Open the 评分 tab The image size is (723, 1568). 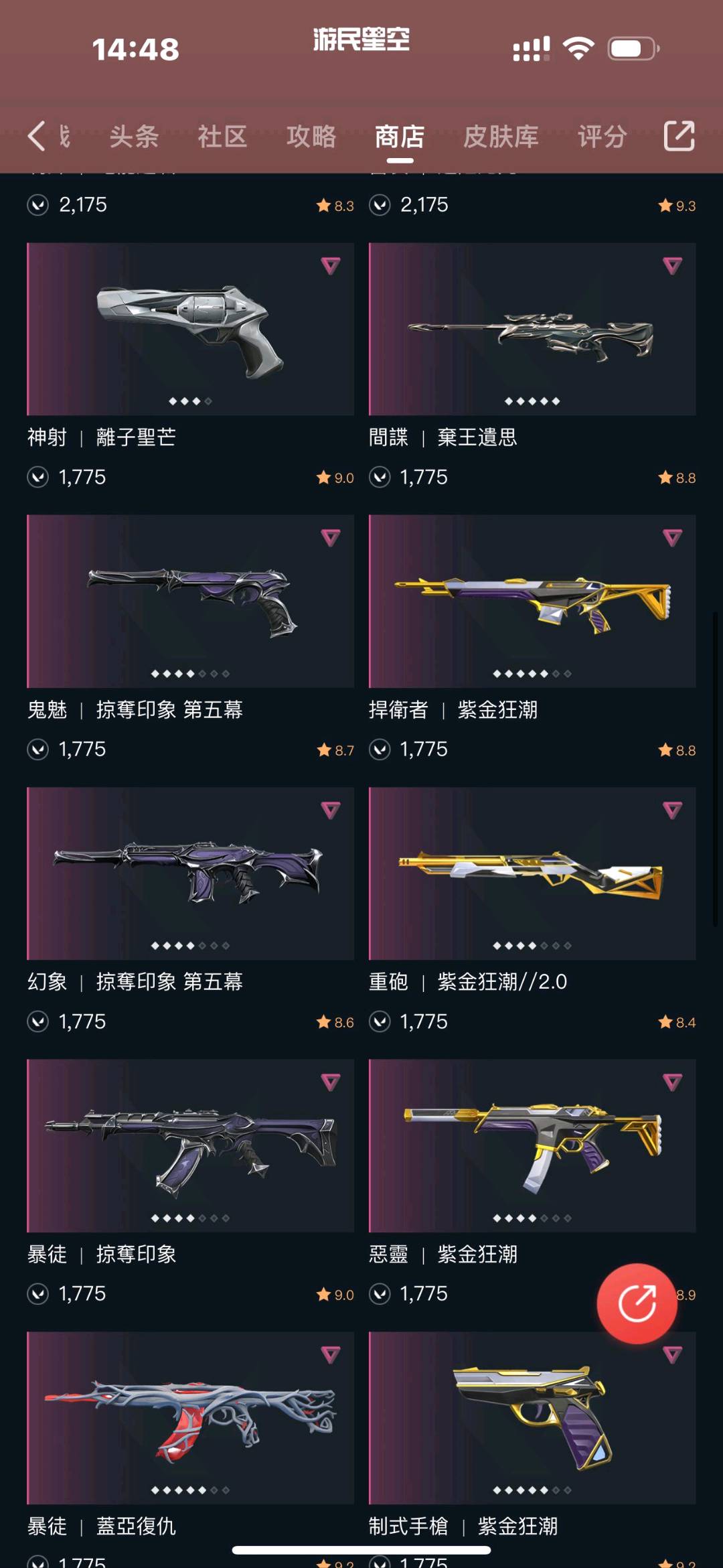[602, 137]
